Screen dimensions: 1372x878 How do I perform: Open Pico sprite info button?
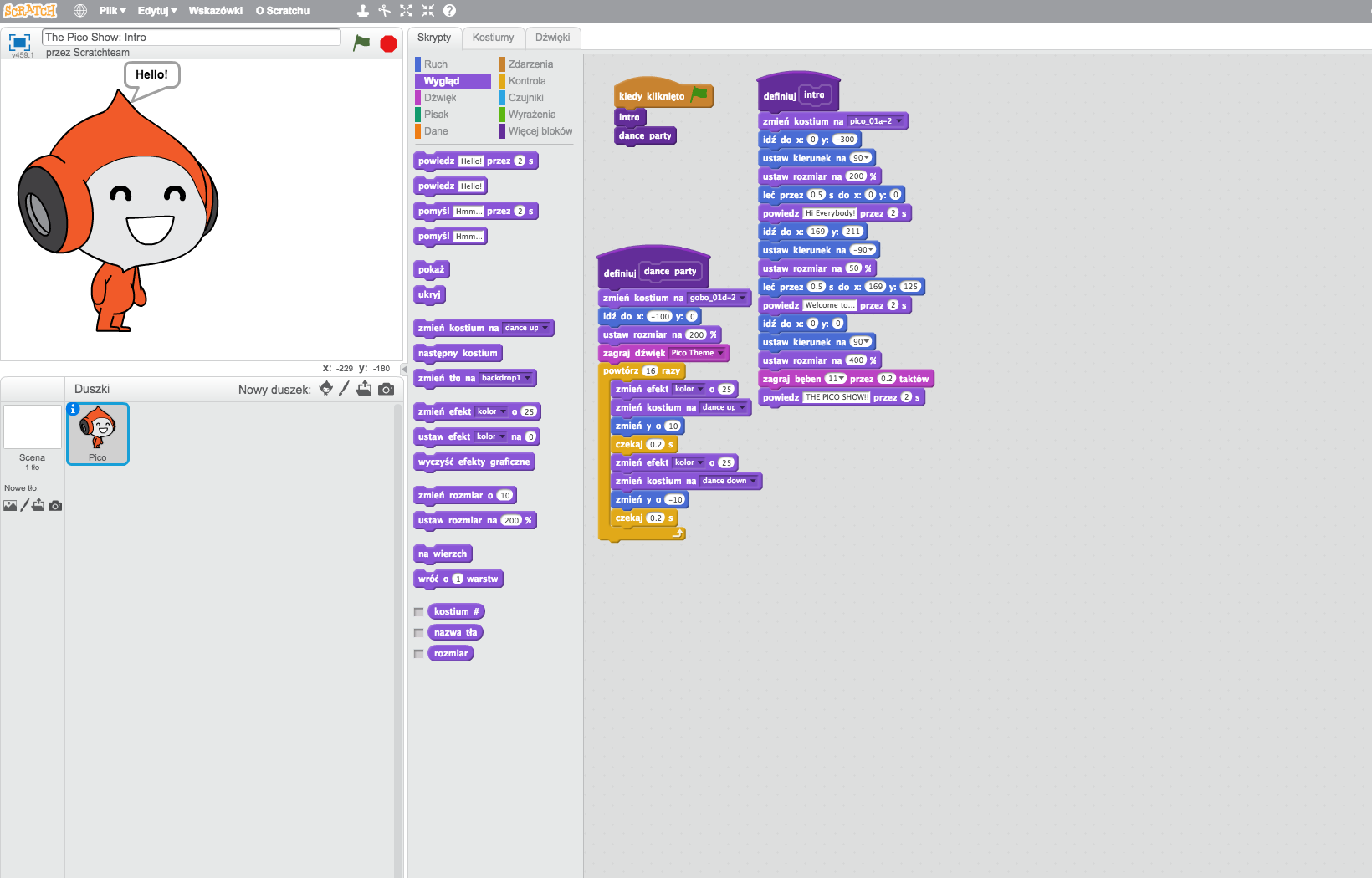[74, 409]
